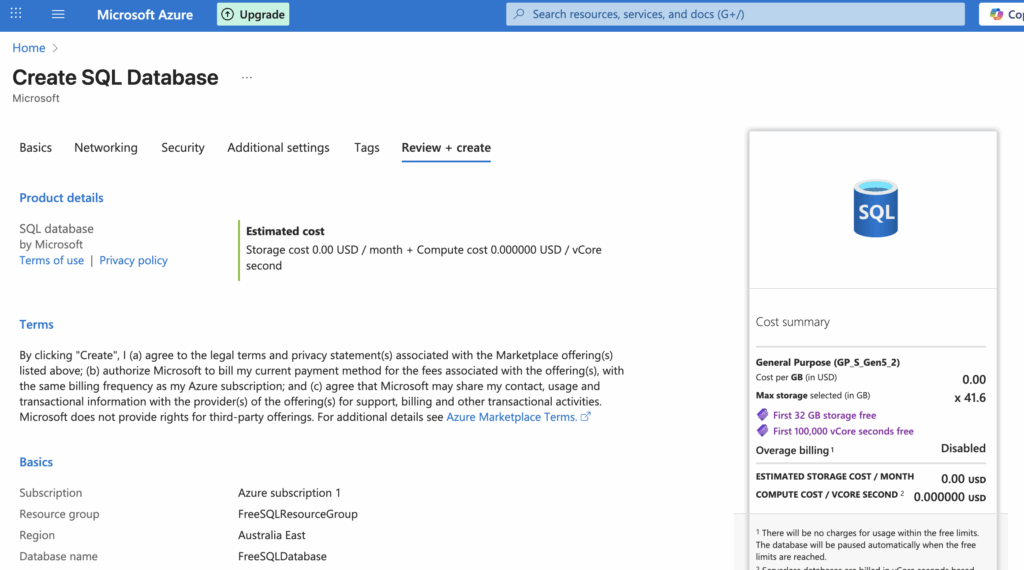The height and width of the screenshot is (570, 1024).
Task: Click the 'Resource group' field label
Action: pyautogui.click(x=59, y=514)
